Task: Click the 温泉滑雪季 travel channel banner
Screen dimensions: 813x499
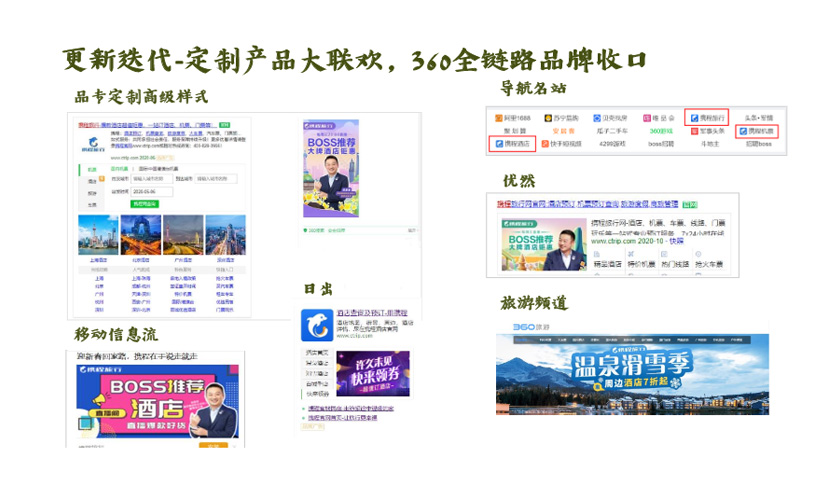Action: [x=632, y=373]
